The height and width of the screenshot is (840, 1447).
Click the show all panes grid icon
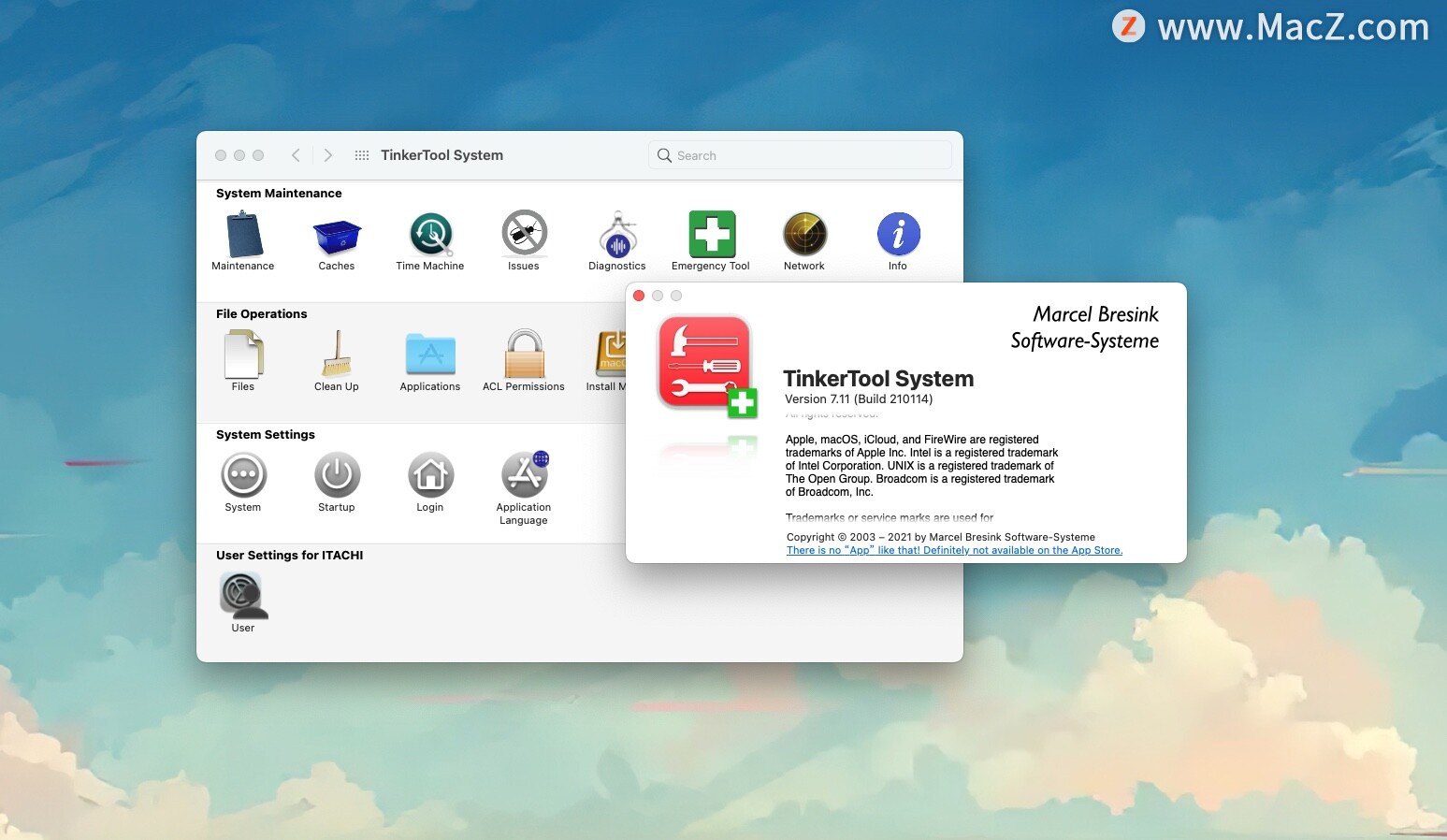(x=362, y=155)
